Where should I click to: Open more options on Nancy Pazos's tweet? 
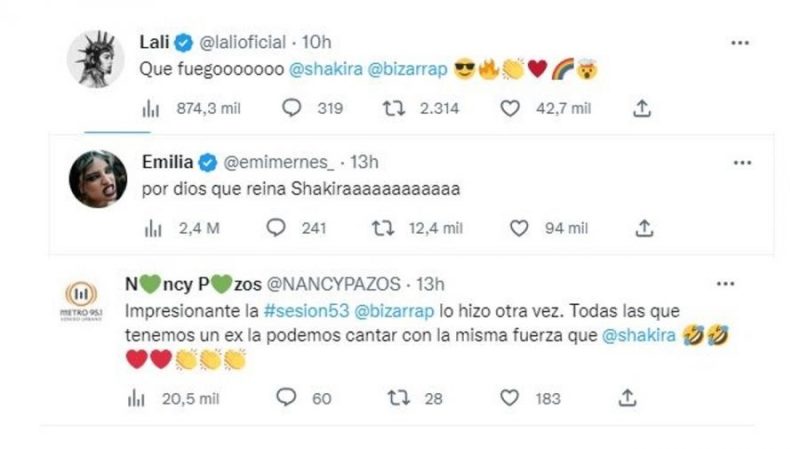[740, 283]
